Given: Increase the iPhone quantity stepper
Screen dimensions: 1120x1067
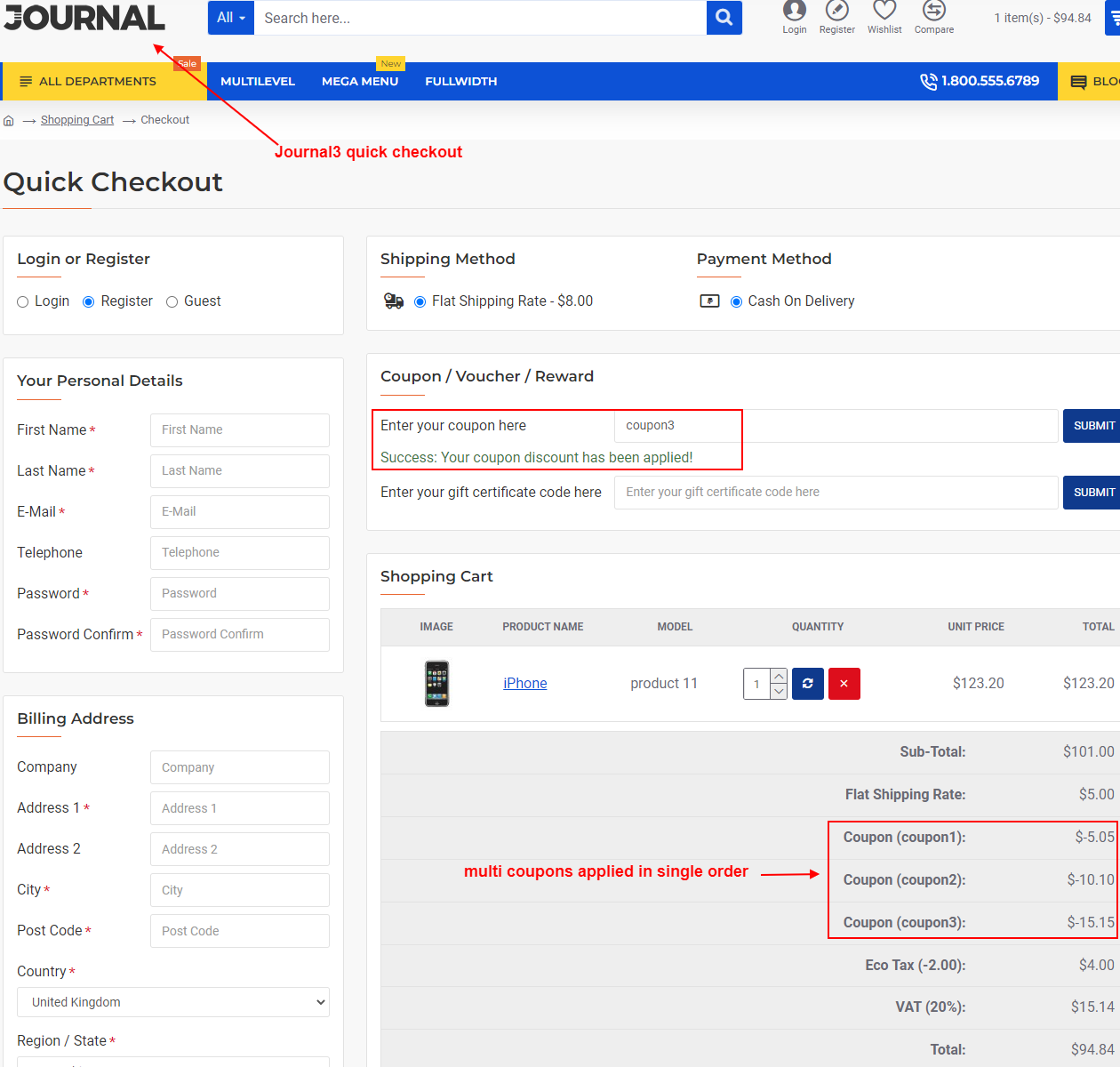Looking at the screenshot, I should (x=779, y=677).
